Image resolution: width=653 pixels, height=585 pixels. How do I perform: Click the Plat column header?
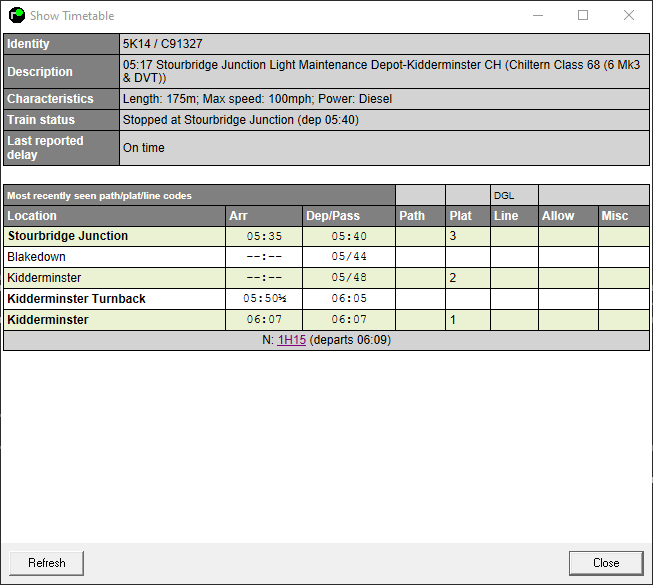click(460, 216)
